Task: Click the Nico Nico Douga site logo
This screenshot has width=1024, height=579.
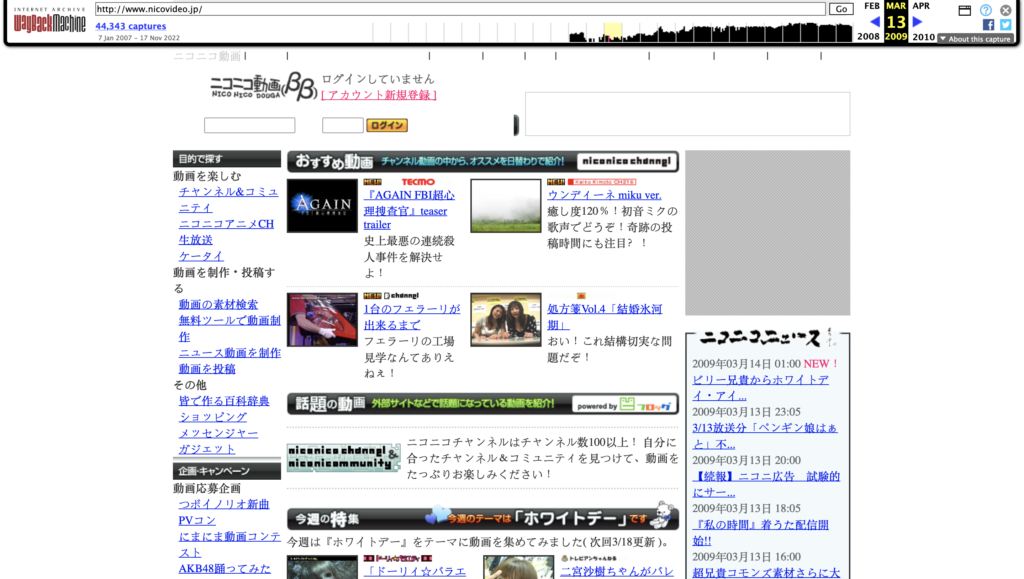Action: tap(263, 86)
